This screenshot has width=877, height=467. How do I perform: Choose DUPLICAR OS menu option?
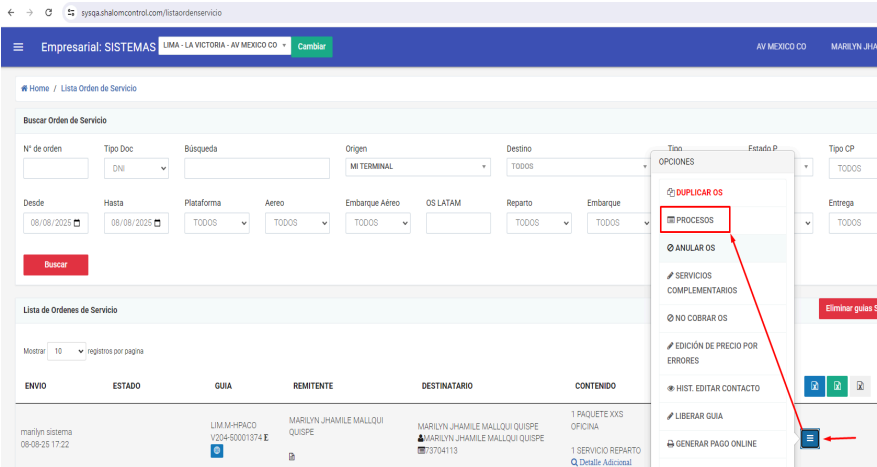coord(695,191)
